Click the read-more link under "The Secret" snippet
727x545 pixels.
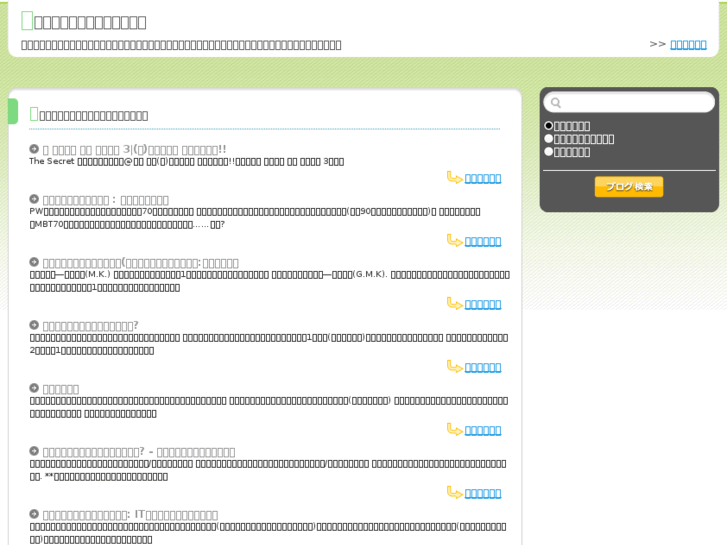point(483,179)
